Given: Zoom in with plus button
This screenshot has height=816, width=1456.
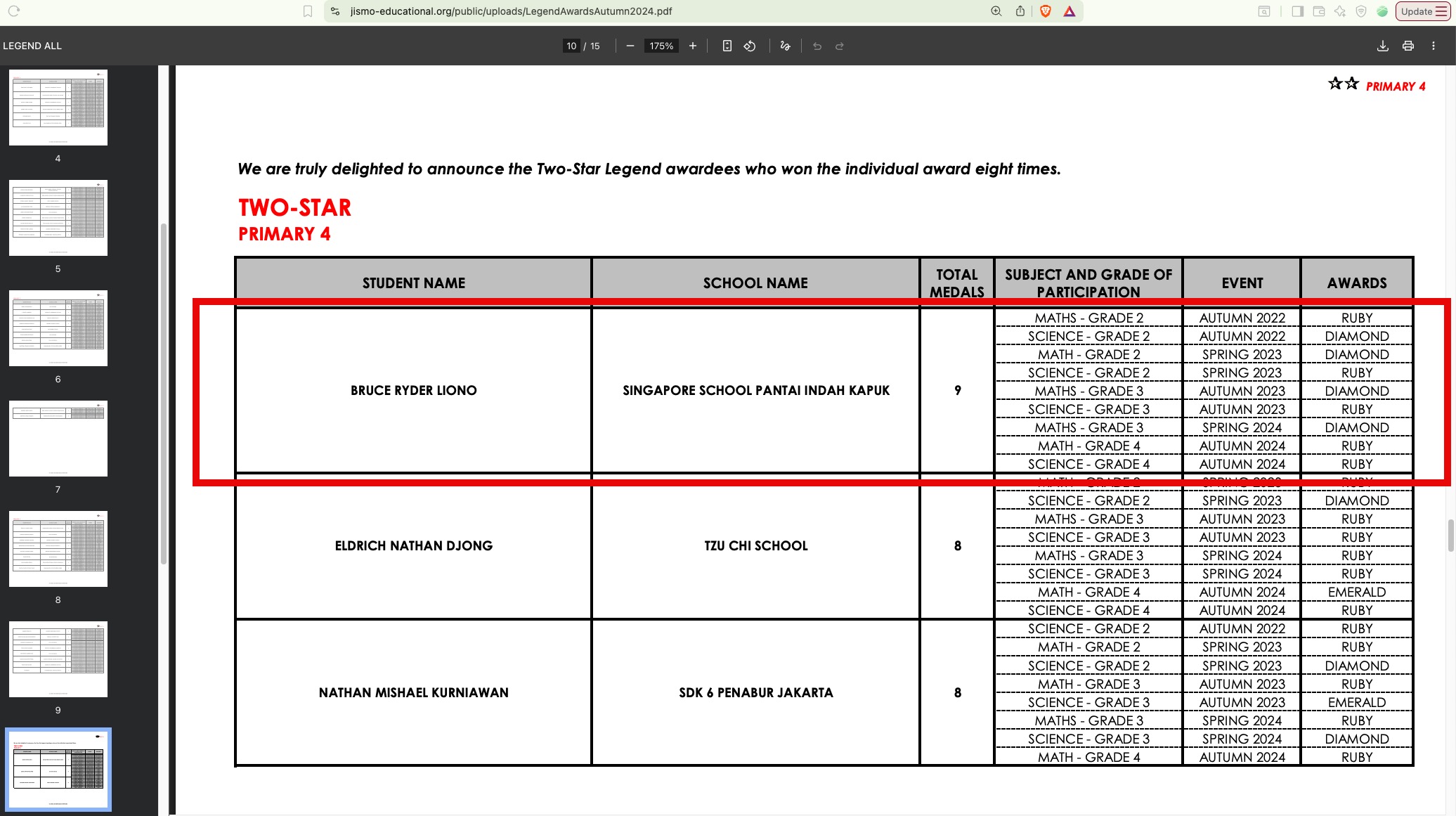Looking at the screenshot, I should coord(693,46).
